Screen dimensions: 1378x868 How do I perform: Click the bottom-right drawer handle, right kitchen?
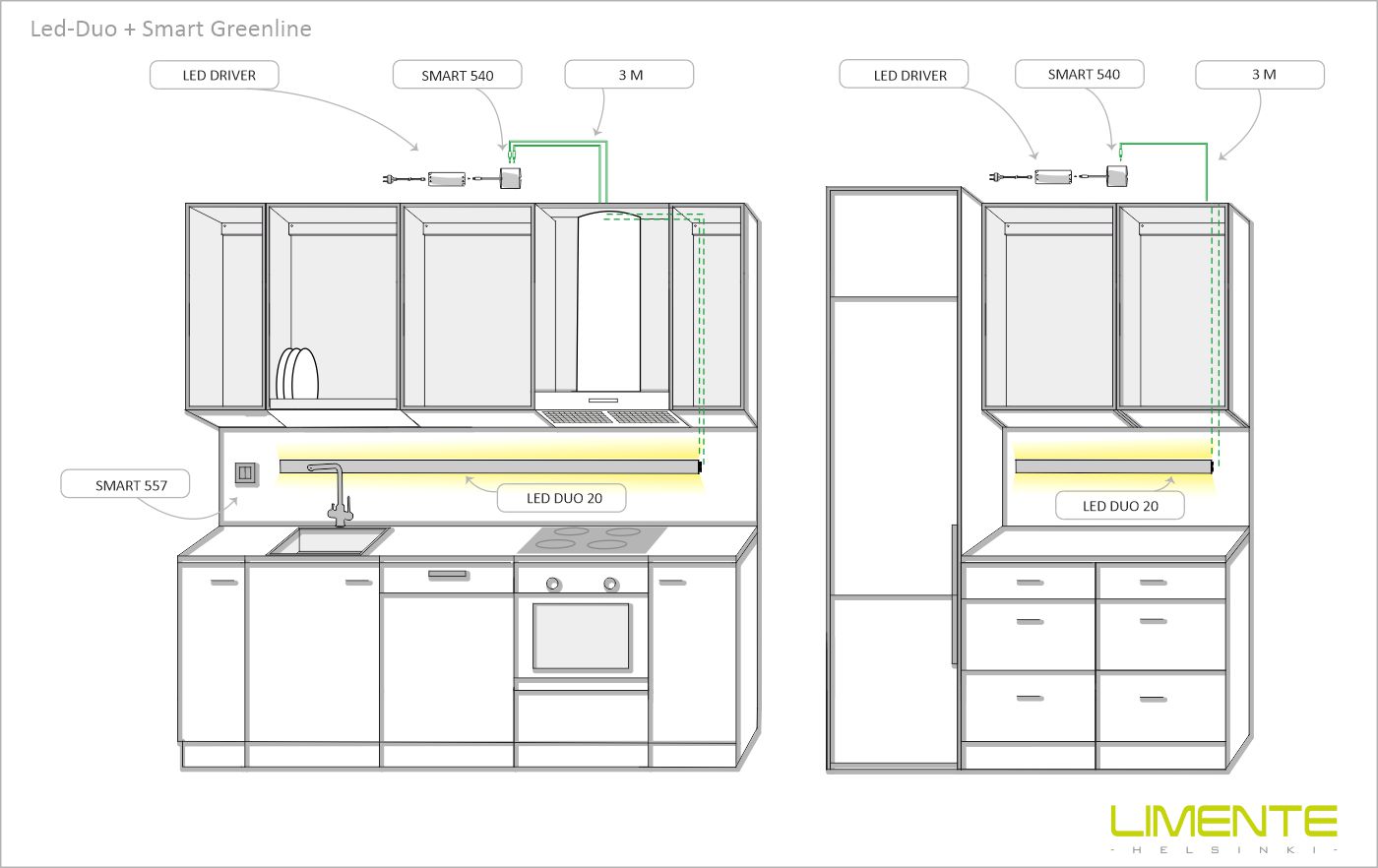1151,699
